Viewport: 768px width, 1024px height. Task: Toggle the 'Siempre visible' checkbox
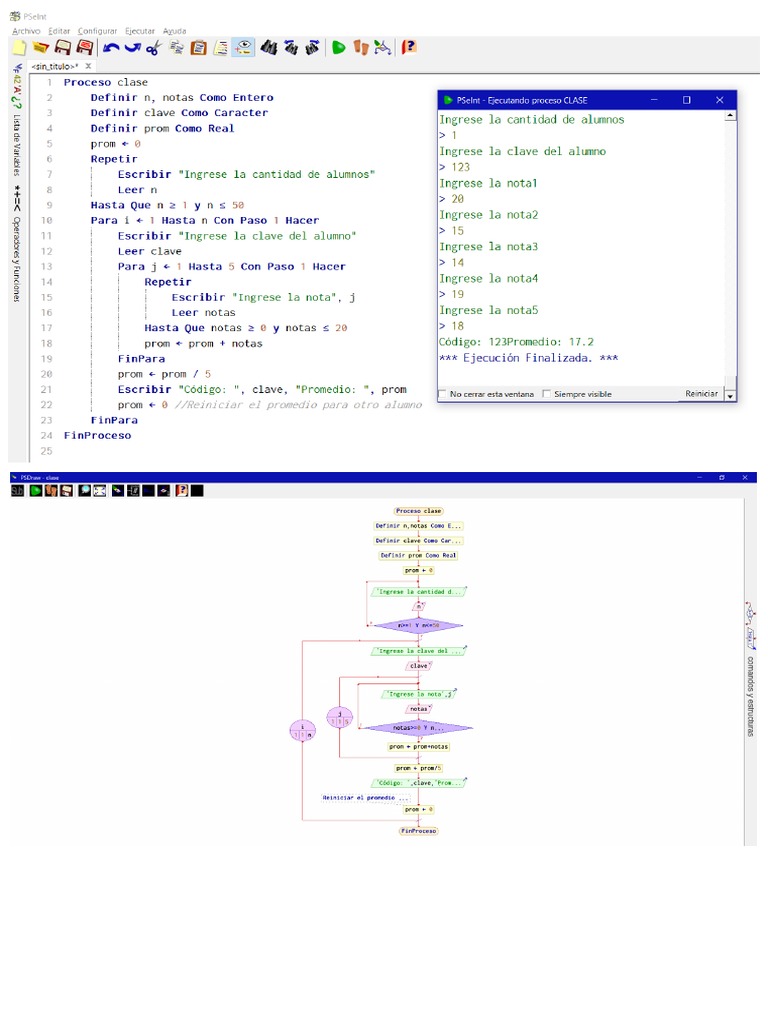click(546, 394)
